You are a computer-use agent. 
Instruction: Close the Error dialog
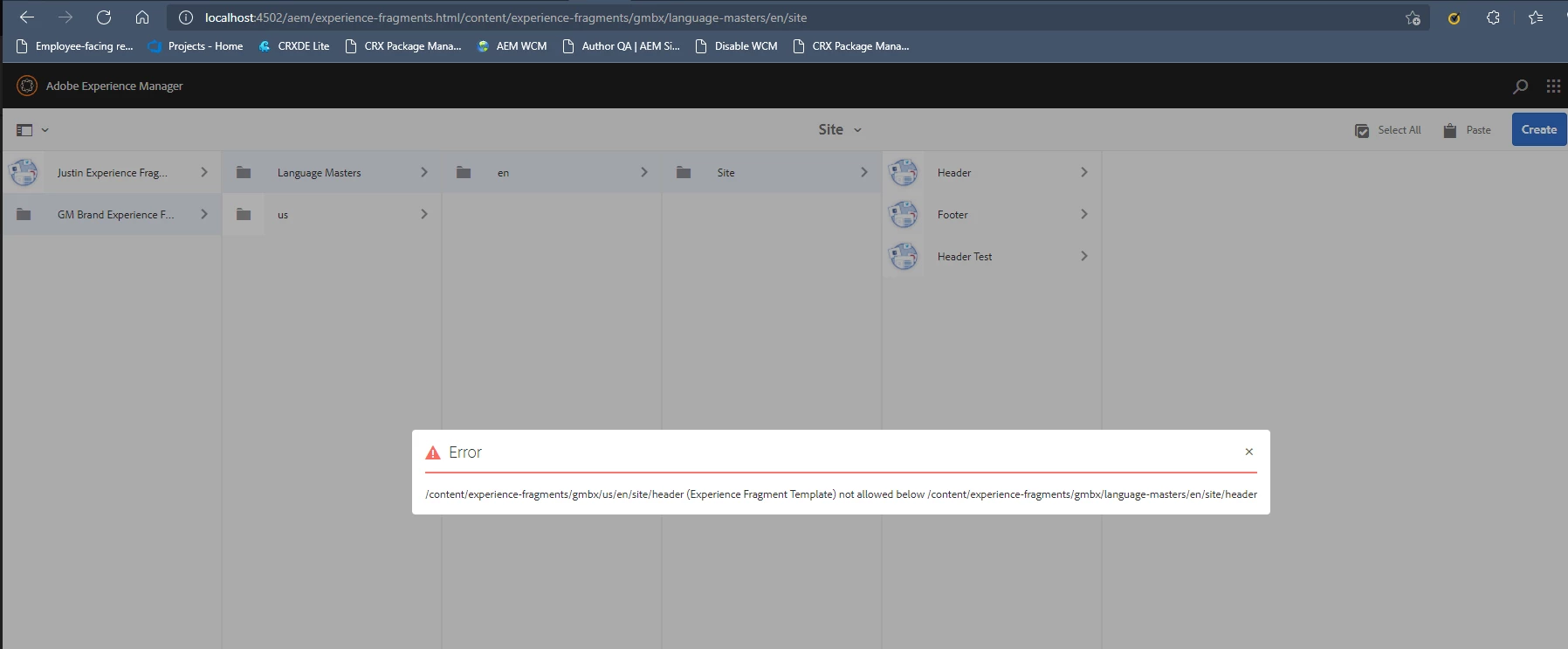coord(1249,452)
